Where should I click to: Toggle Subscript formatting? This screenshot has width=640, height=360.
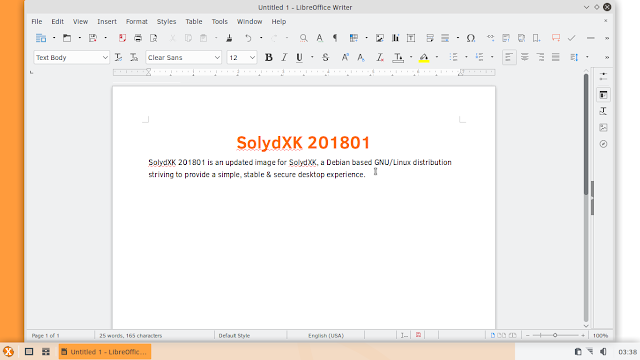tap(360, 58)
